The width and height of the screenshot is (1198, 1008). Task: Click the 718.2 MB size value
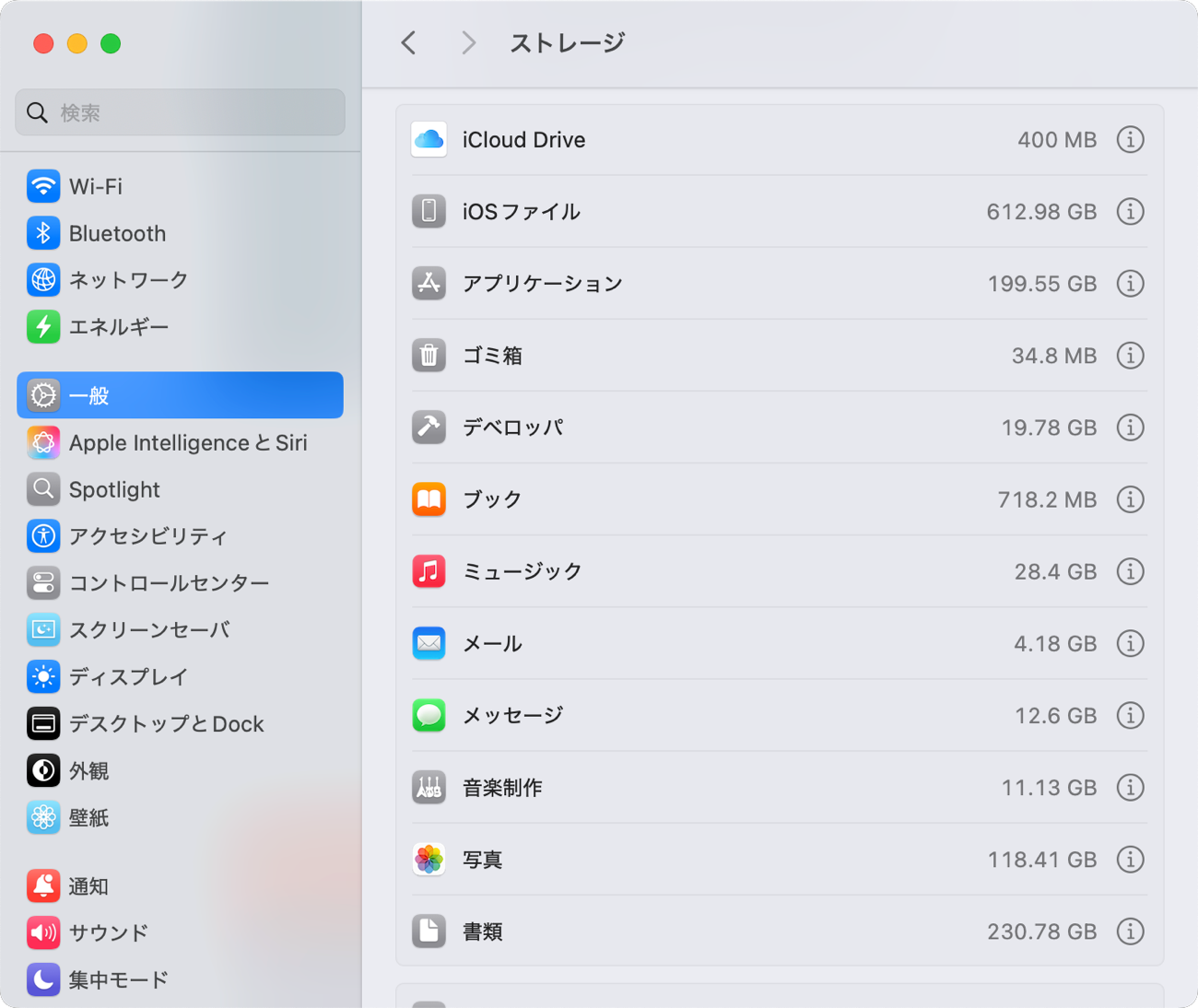pyautogui.click(x=1047, y=499)
